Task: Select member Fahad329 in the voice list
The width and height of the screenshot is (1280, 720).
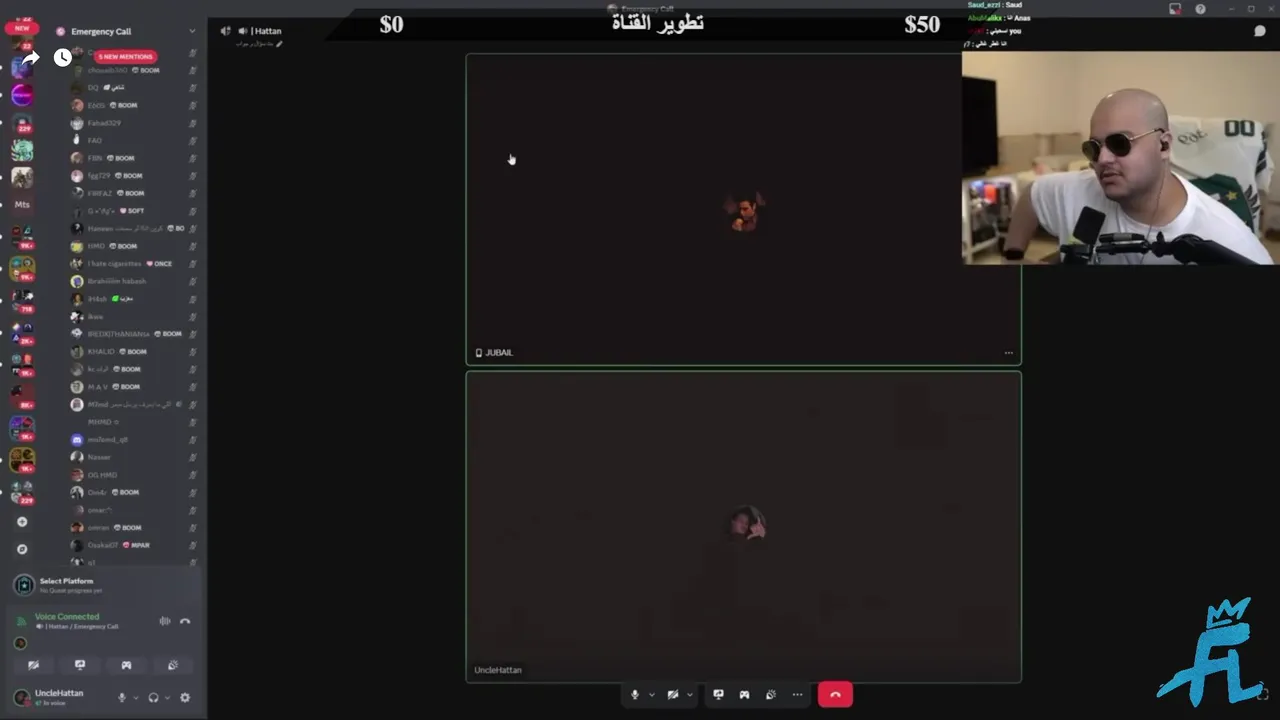Action: pos(134,123)
